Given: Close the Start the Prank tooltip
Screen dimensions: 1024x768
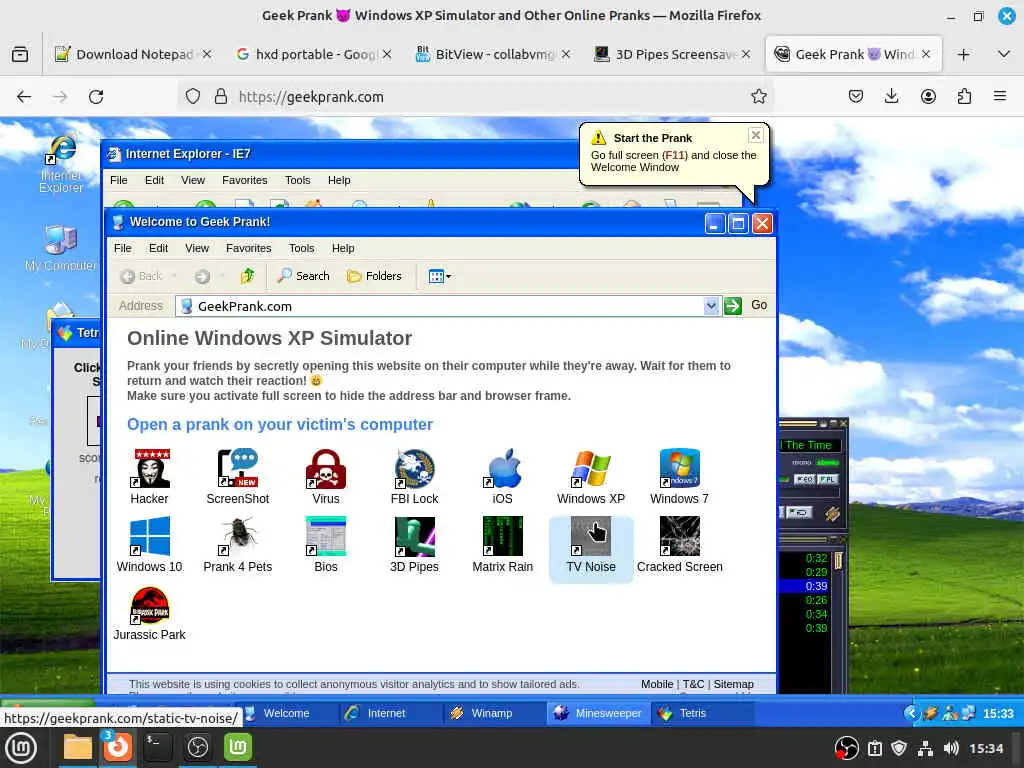Looking at the screenshot, I should click(x=756, y=135).
